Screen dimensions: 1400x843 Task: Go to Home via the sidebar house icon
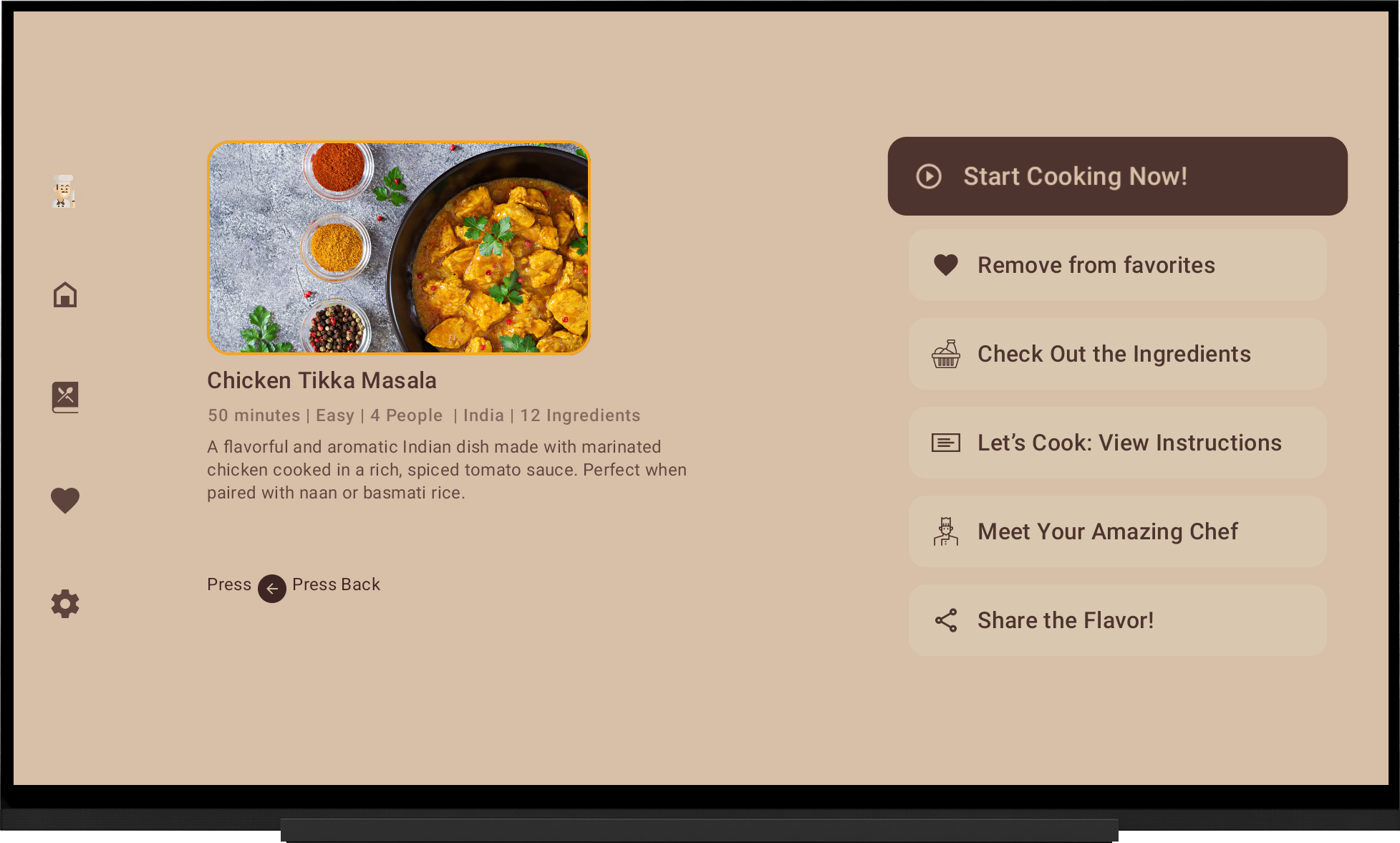tap(65, 294)
